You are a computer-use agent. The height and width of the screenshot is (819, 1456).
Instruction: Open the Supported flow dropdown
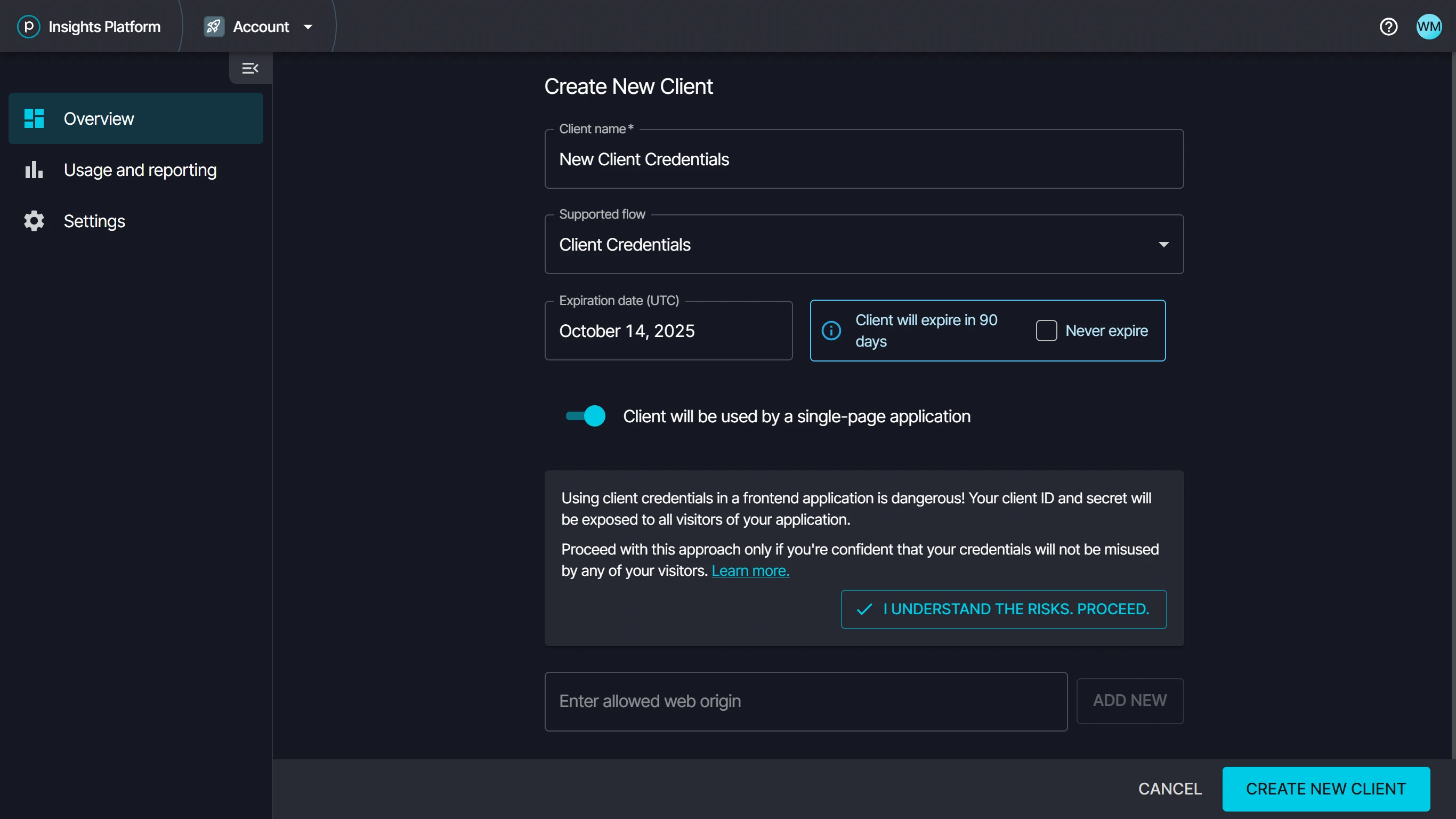coord(1164,244)
